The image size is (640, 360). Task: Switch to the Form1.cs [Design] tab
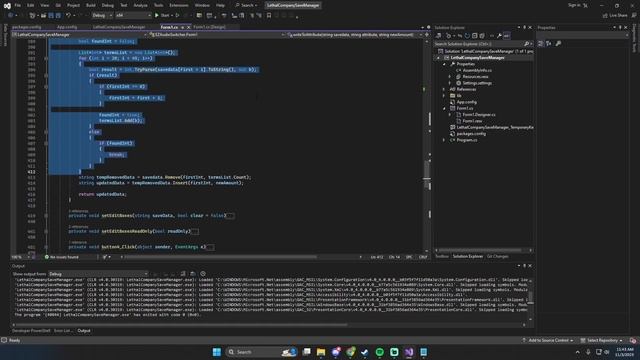click(209, 27)
